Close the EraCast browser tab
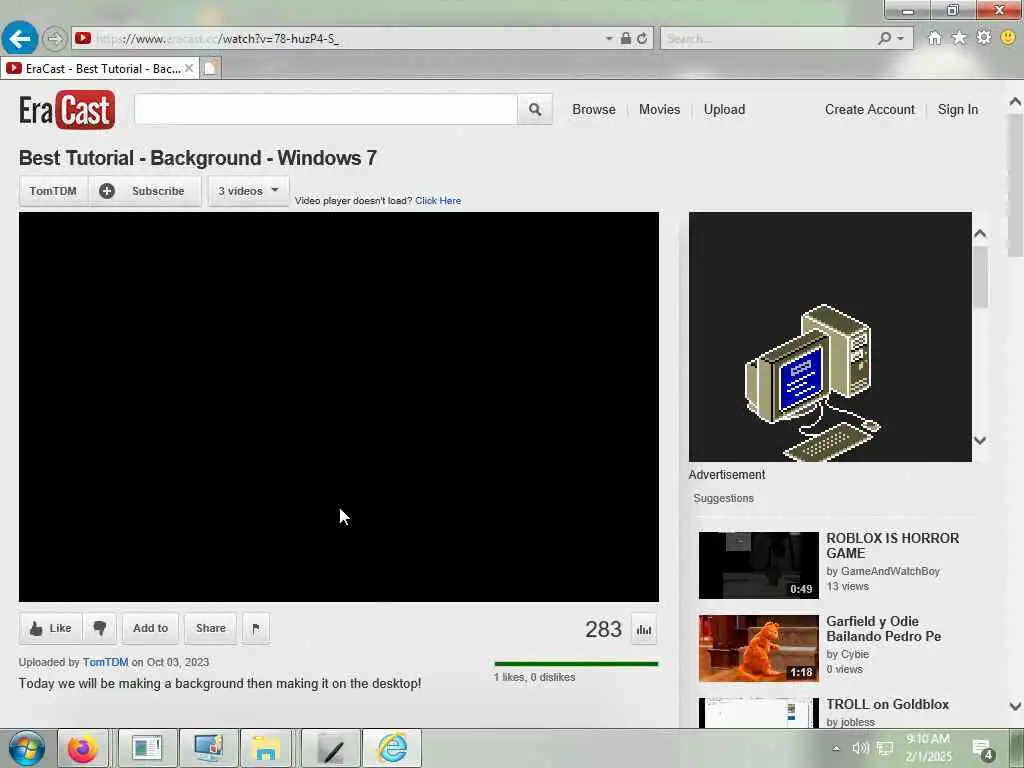The image size is (1024, 768). coord(189,68)
